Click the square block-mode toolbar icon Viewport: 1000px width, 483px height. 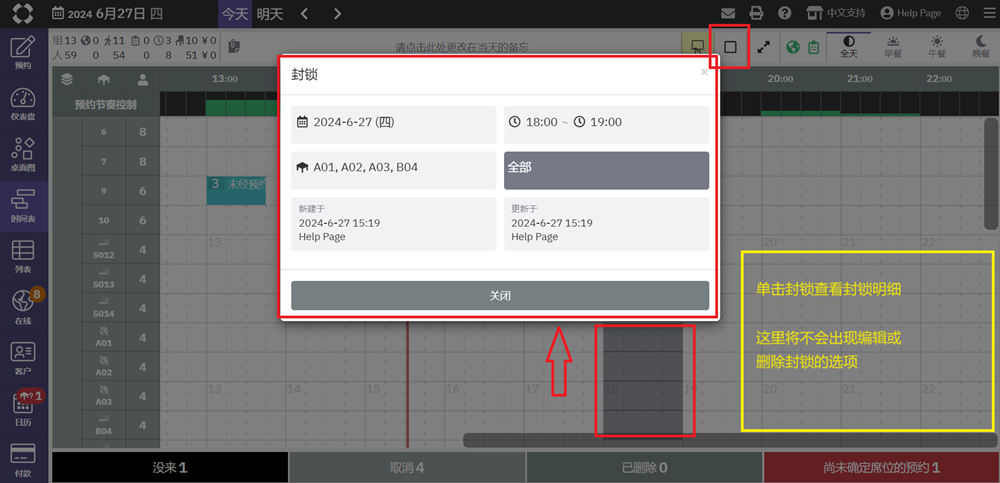coord(730,47)
